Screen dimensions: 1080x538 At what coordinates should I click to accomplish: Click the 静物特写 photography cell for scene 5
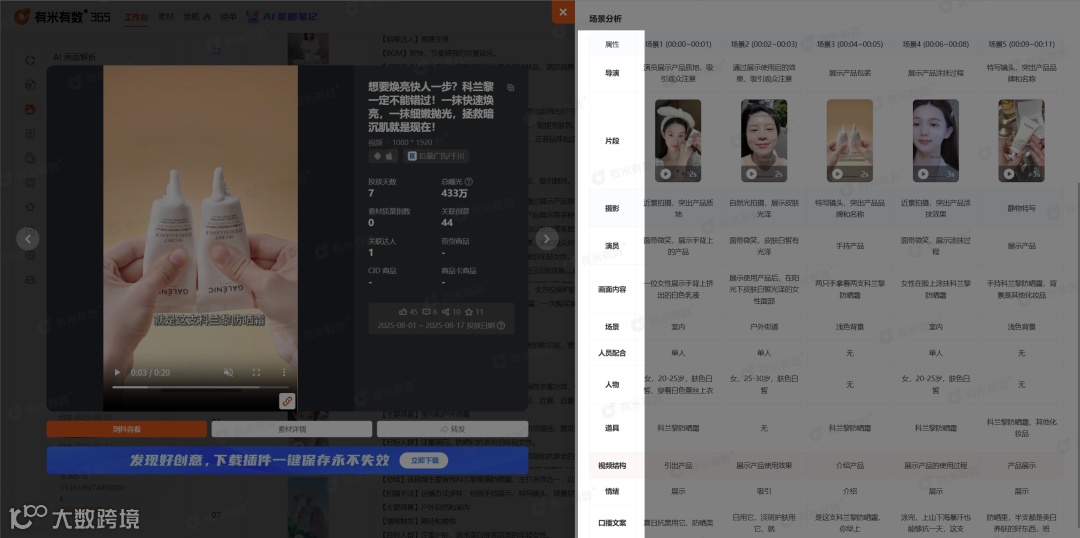[x=1021, y=208]
